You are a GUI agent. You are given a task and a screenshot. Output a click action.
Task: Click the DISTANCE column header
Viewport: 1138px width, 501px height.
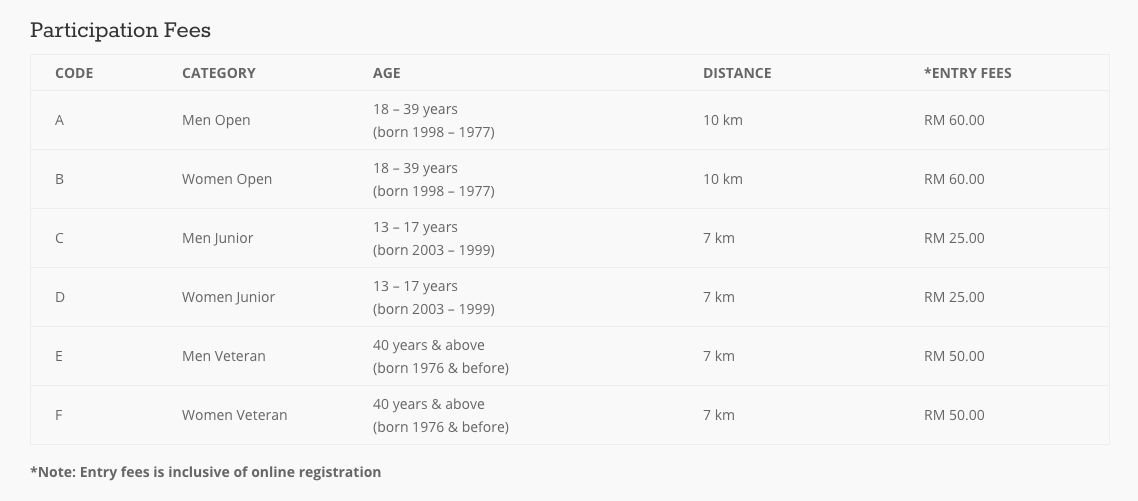(737, 73)
